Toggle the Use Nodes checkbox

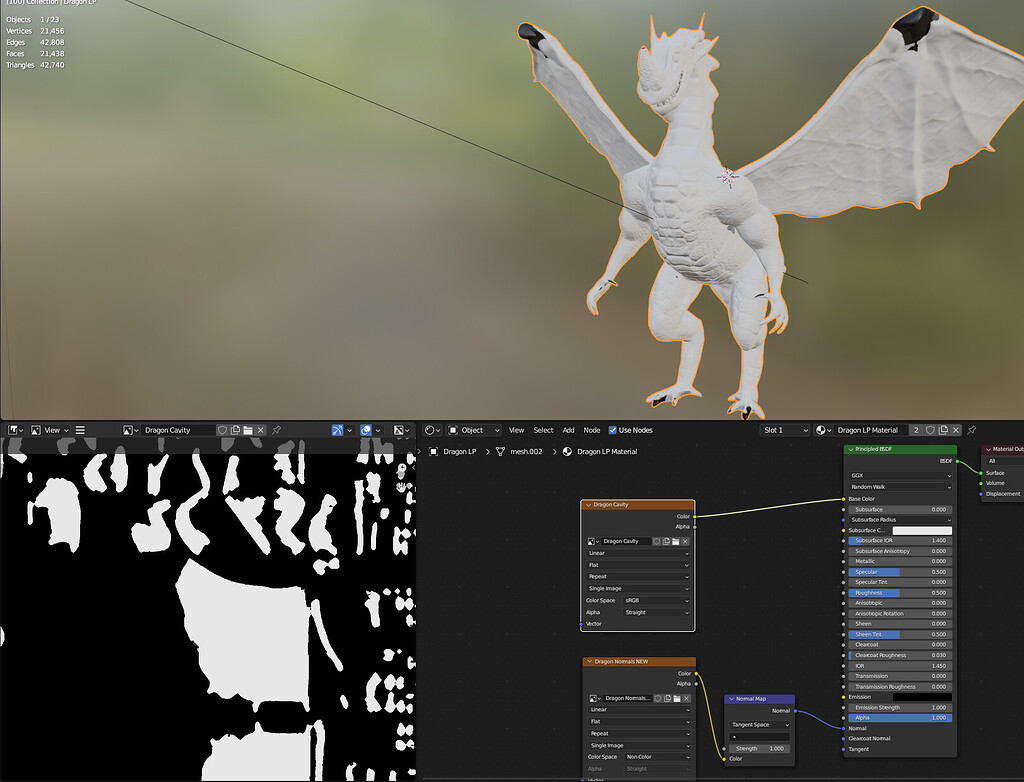coord(614,429)
